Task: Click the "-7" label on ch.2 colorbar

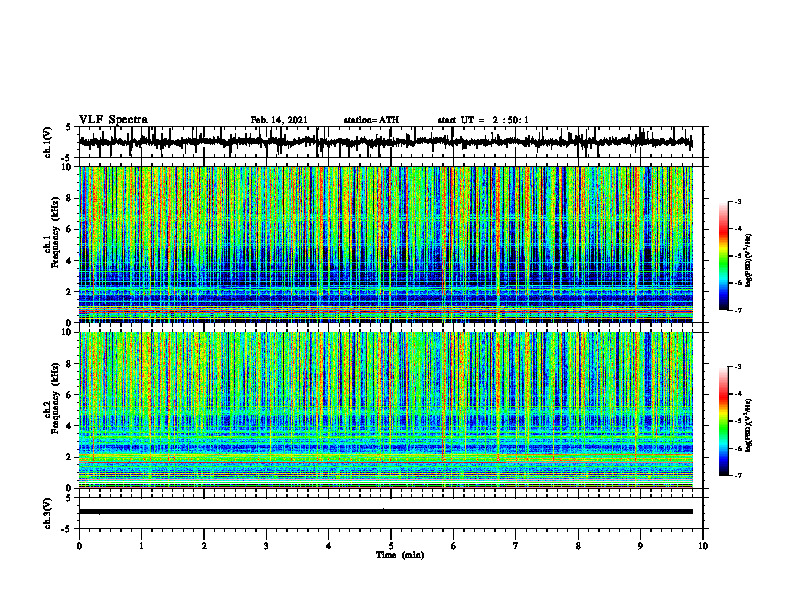Action: [738, 475]
